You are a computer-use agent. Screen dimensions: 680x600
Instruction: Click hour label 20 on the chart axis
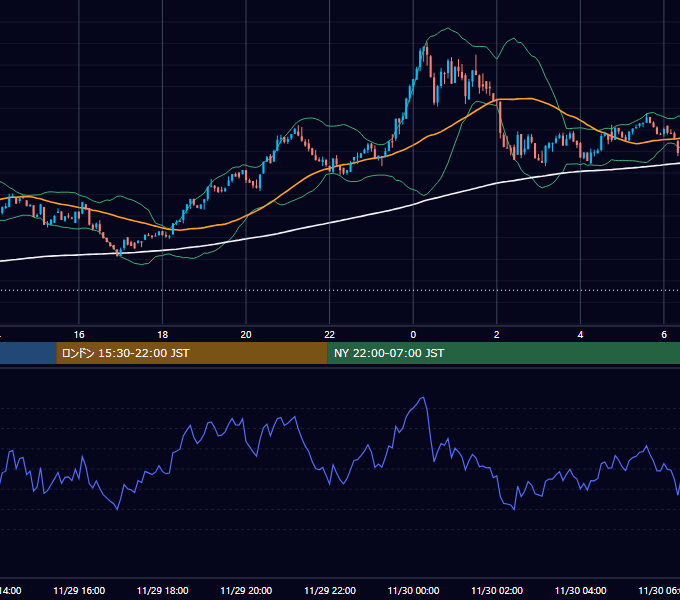pos(246,335)
